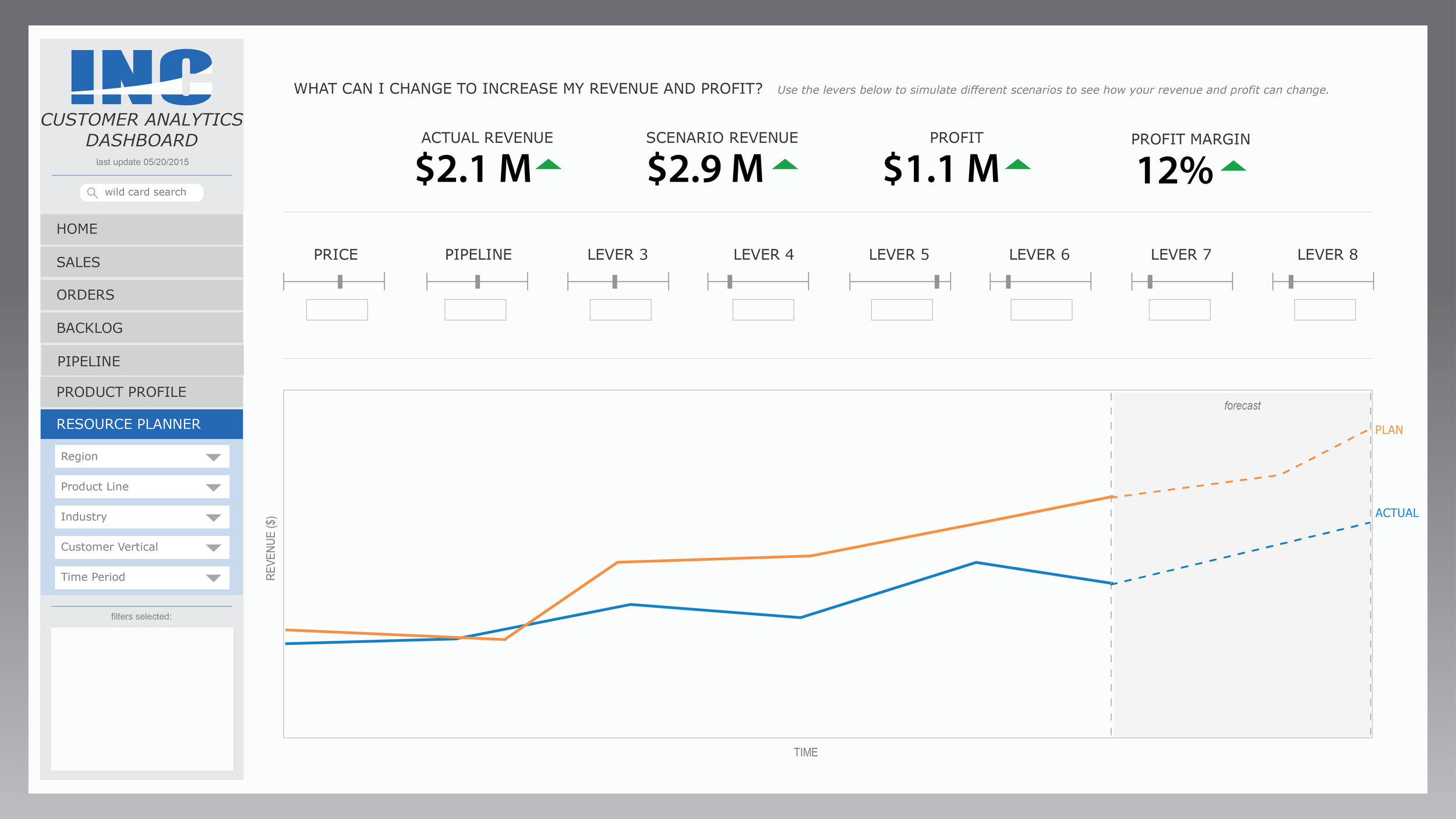Image resolution: width=1456 pixels, height=819 pixels.
Task: Click the $2.1 M actual revenue value
Action: pos(473,169)
